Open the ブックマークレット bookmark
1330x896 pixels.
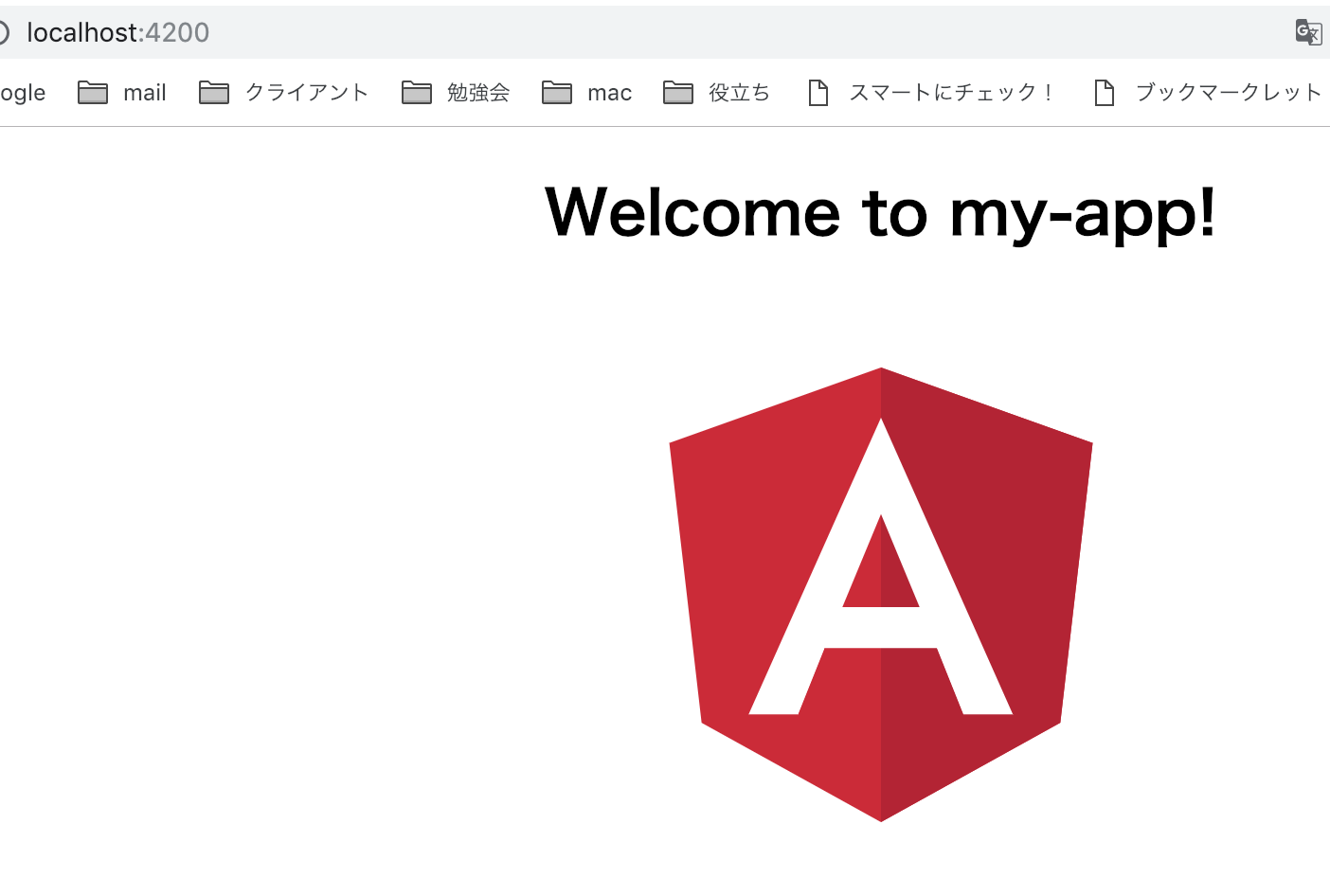pos(1208,93)
